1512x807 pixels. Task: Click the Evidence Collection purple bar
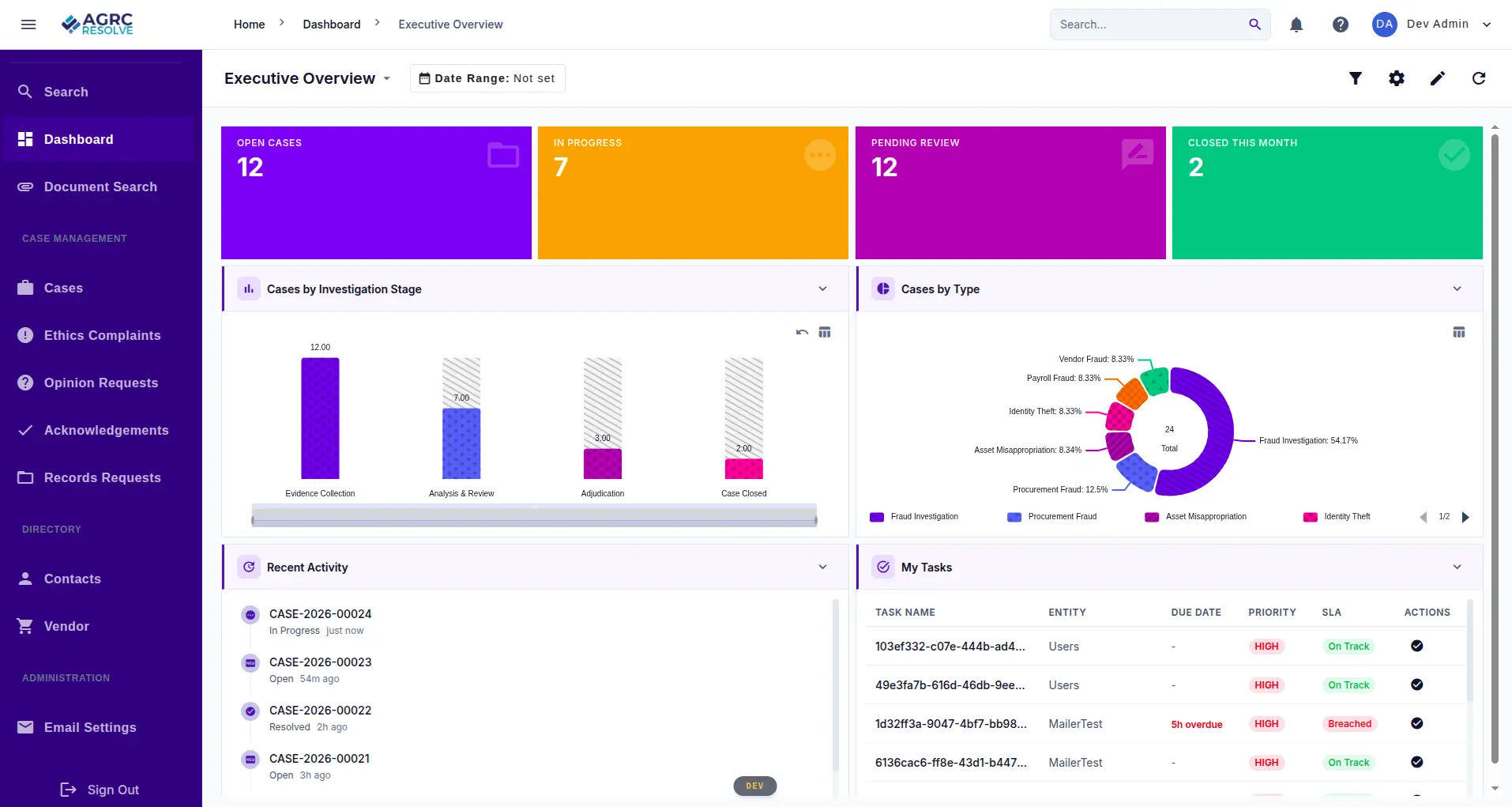(x=320, y=418)
